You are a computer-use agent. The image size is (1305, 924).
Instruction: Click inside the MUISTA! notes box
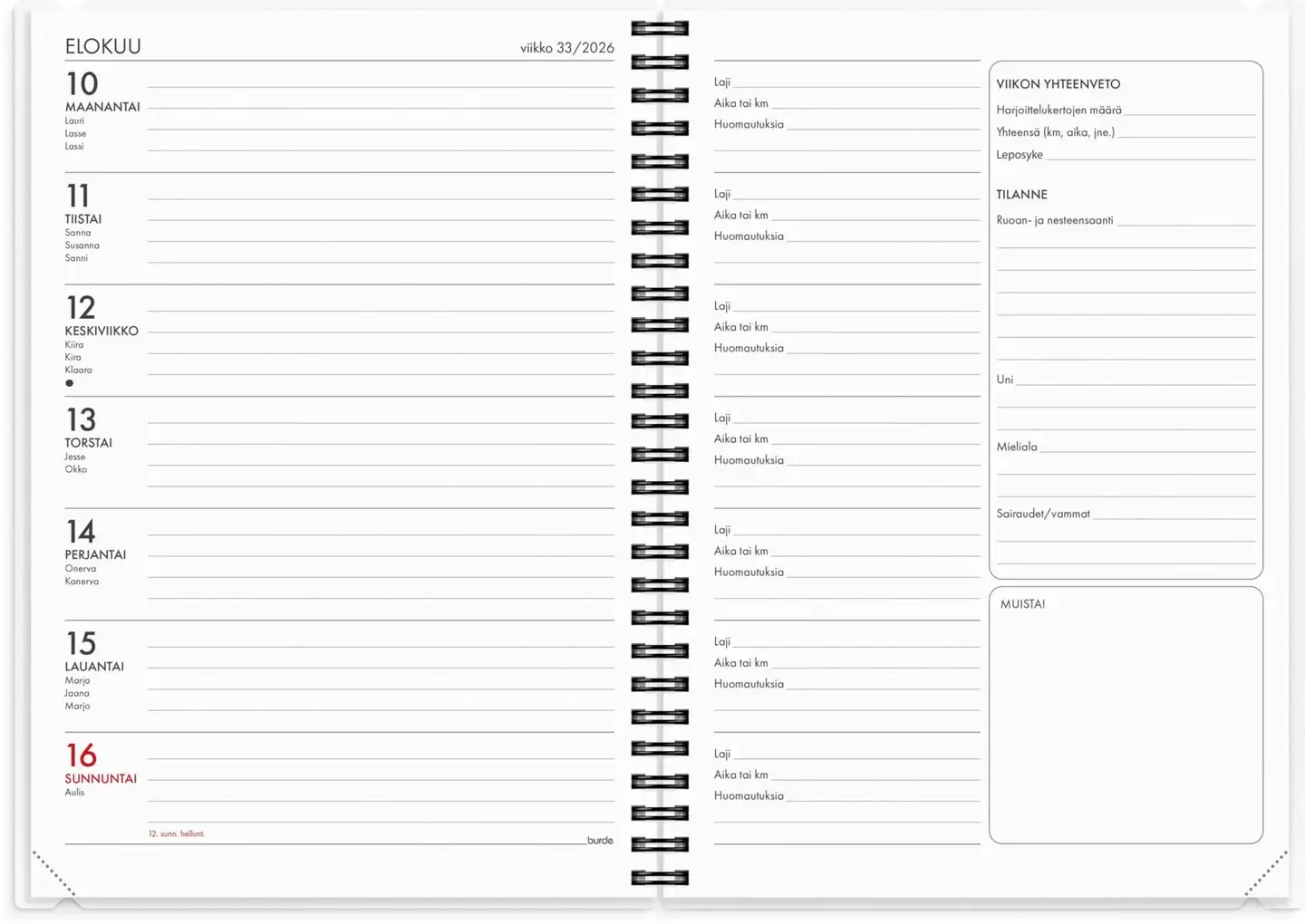(x=1126, y=725)
